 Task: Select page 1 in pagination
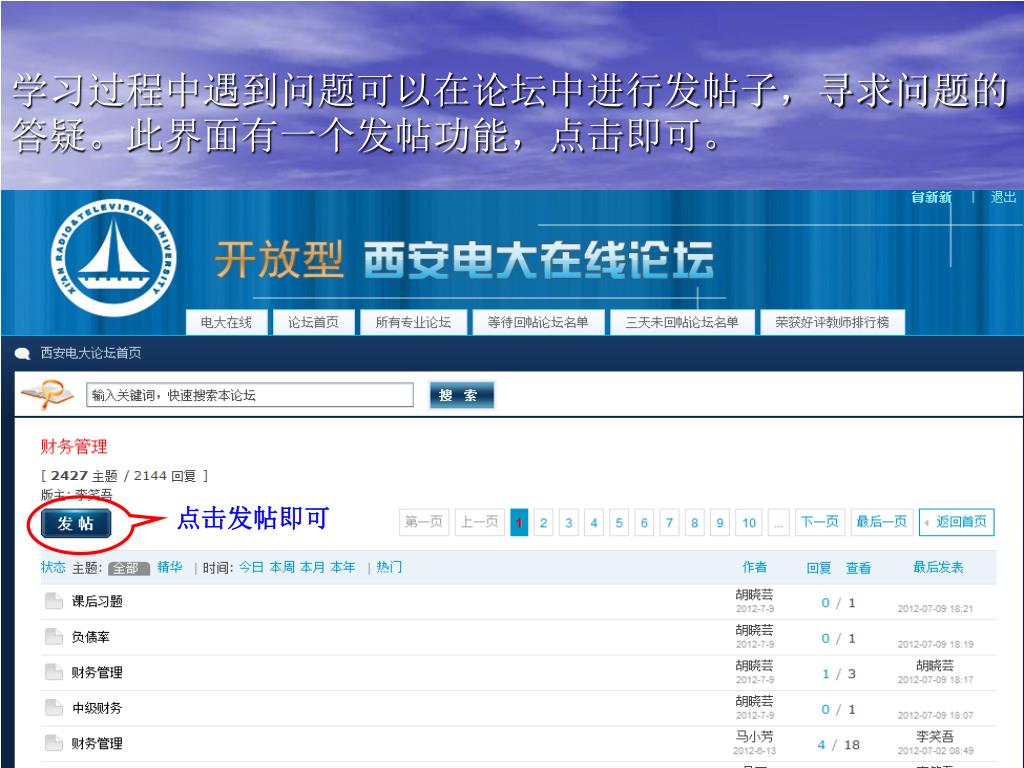tap(519, 522)
